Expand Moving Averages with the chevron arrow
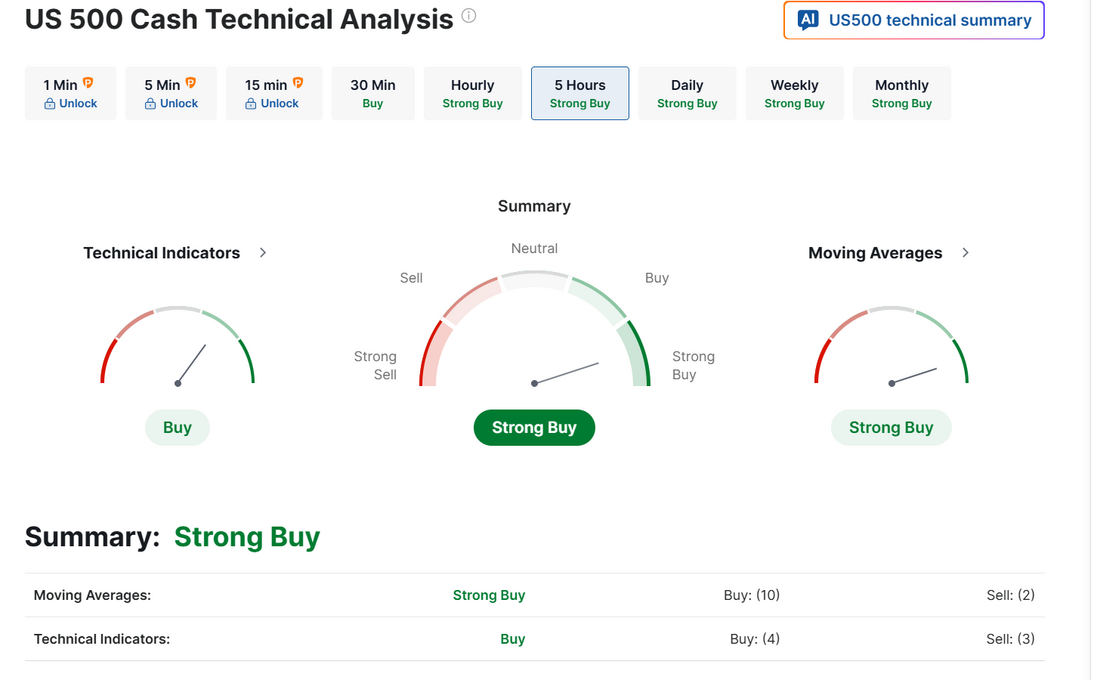Viewport: 1100px width, 680px height. pos(965,253)
